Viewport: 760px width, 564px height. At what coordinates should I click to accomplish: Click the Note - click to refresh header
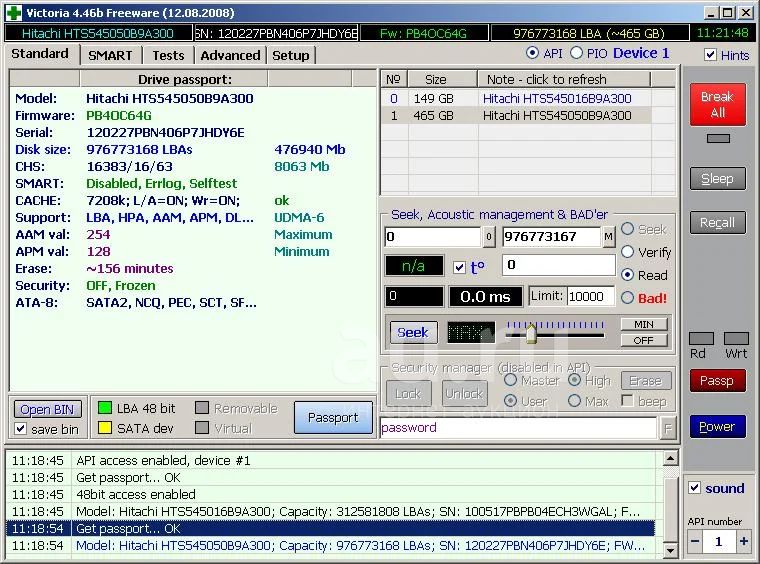pyautogui.click(x=564, y=79)
